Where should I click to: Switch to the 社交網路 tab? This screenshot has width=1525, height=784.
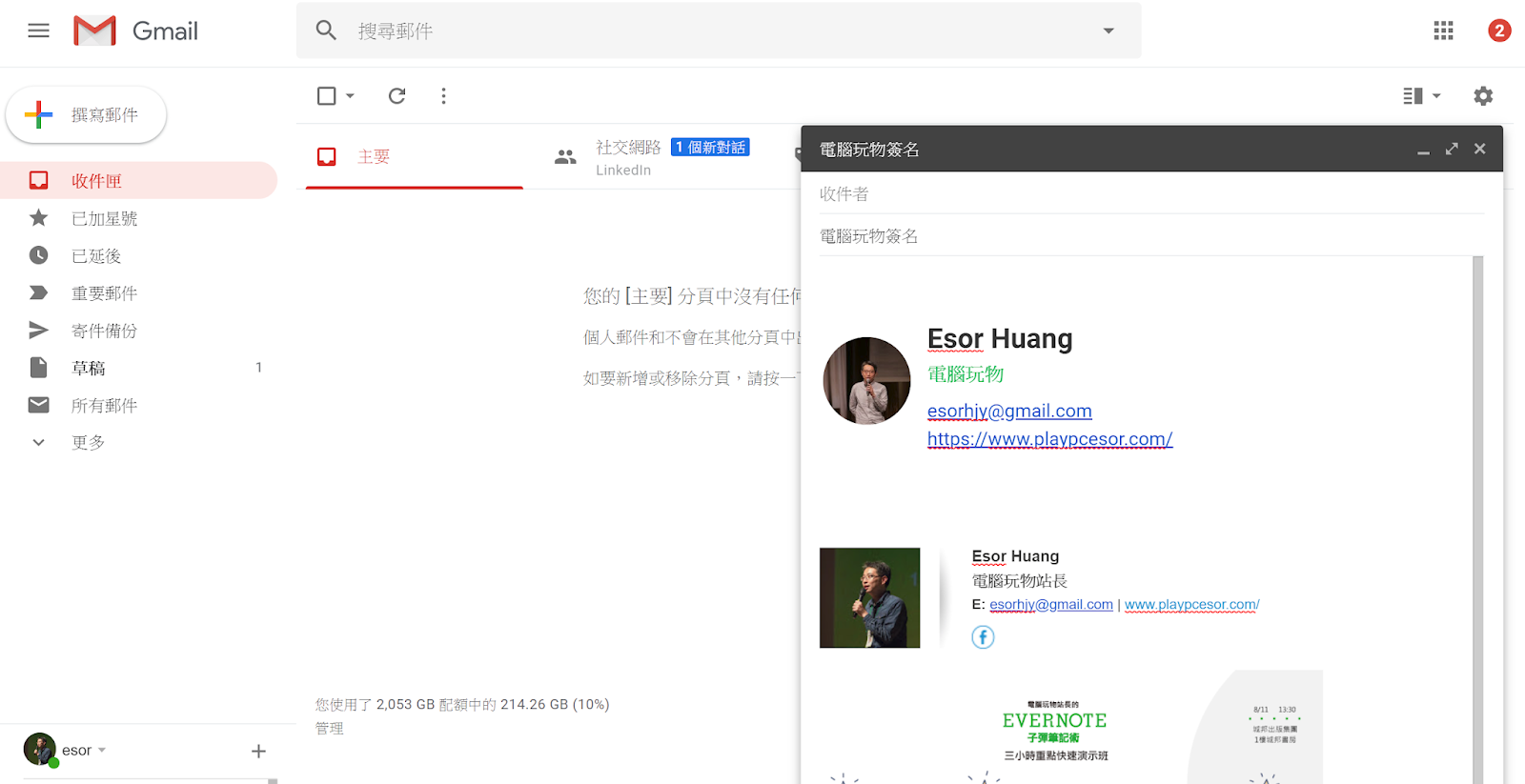click(628, 148)
